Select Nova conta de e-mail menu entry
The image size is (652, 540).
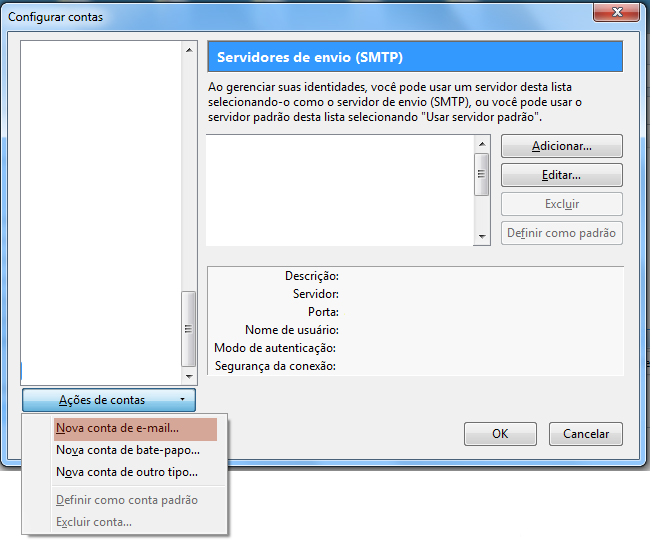(x=118, y=428)
